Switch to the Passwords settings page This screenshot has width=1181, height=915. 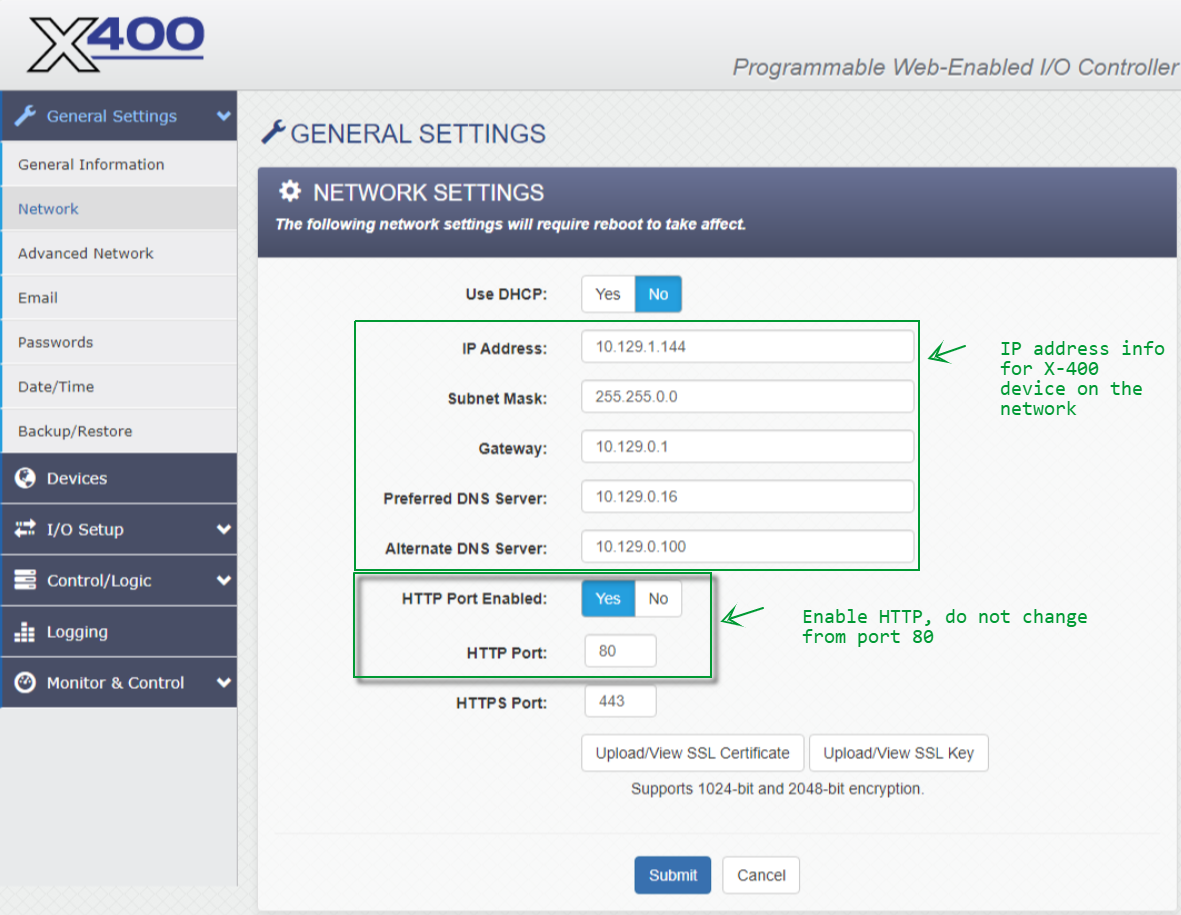[55, 342]
